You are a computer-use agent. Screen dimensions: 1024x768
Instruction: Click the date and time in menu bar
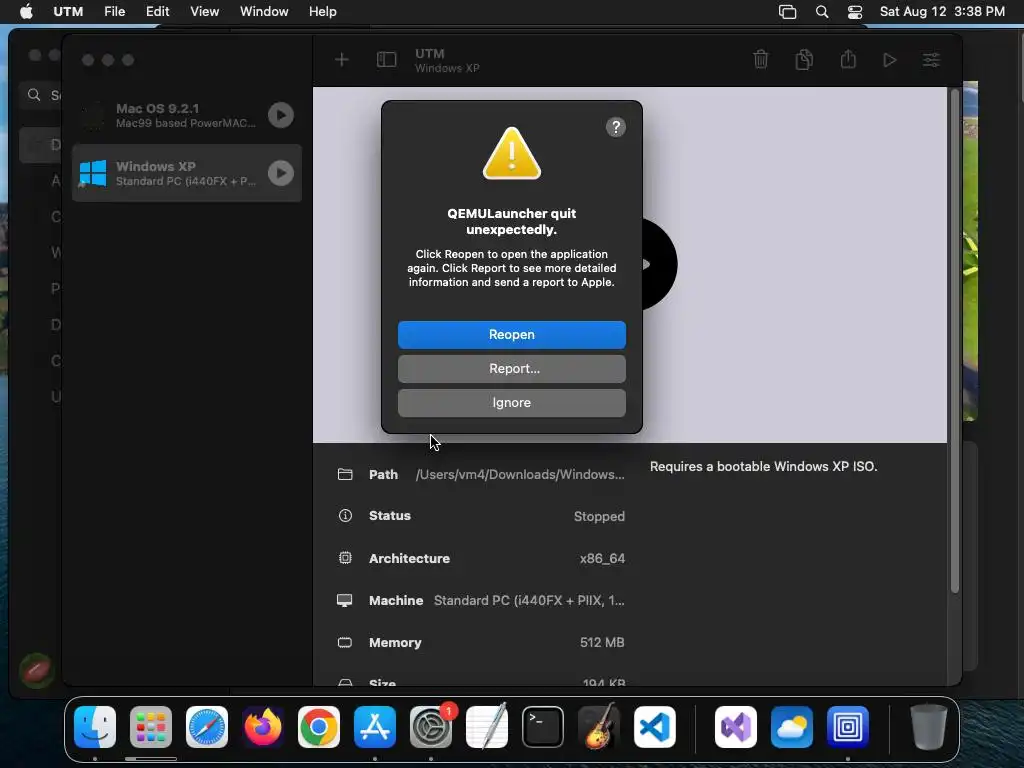click(x=942, y=11)
